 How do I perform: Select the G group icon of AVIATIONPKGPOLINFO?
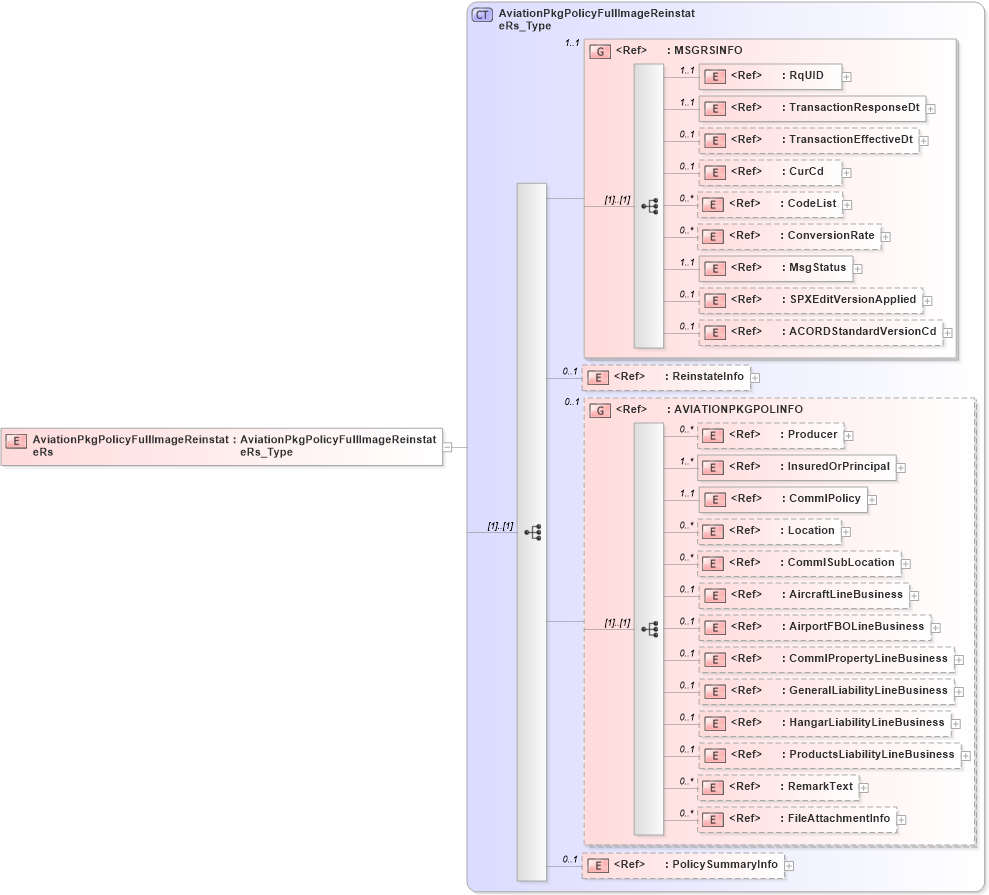(599, 410)
